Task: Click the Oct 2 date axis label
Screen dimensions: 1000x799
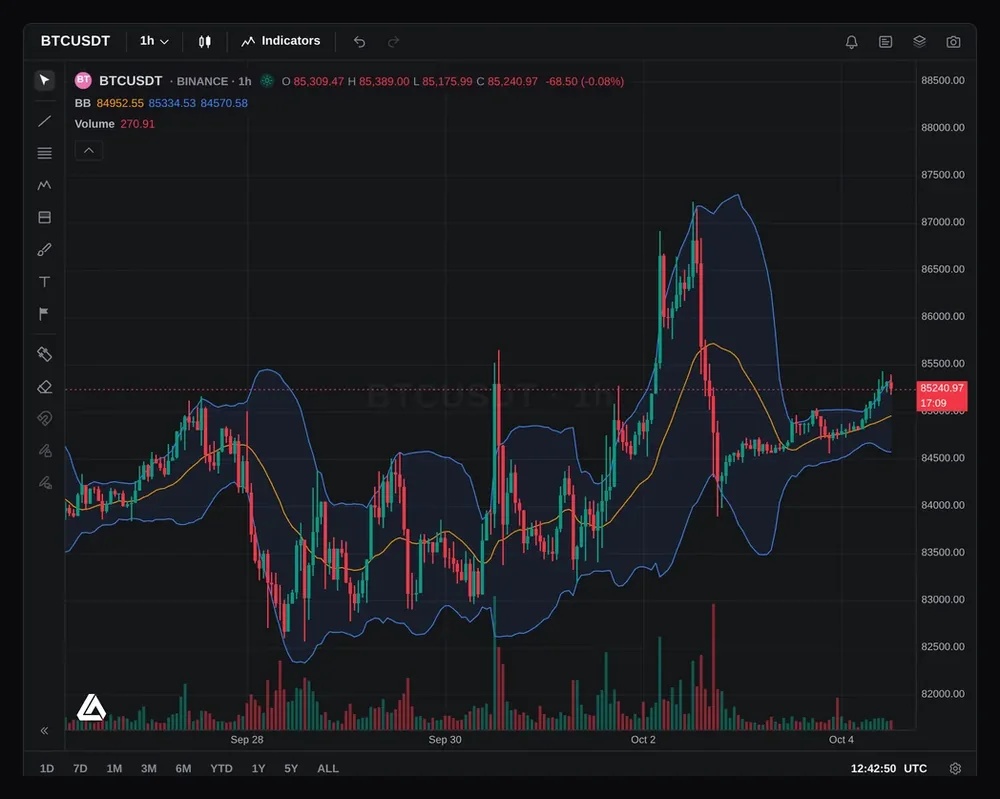Action: point(643,740)
